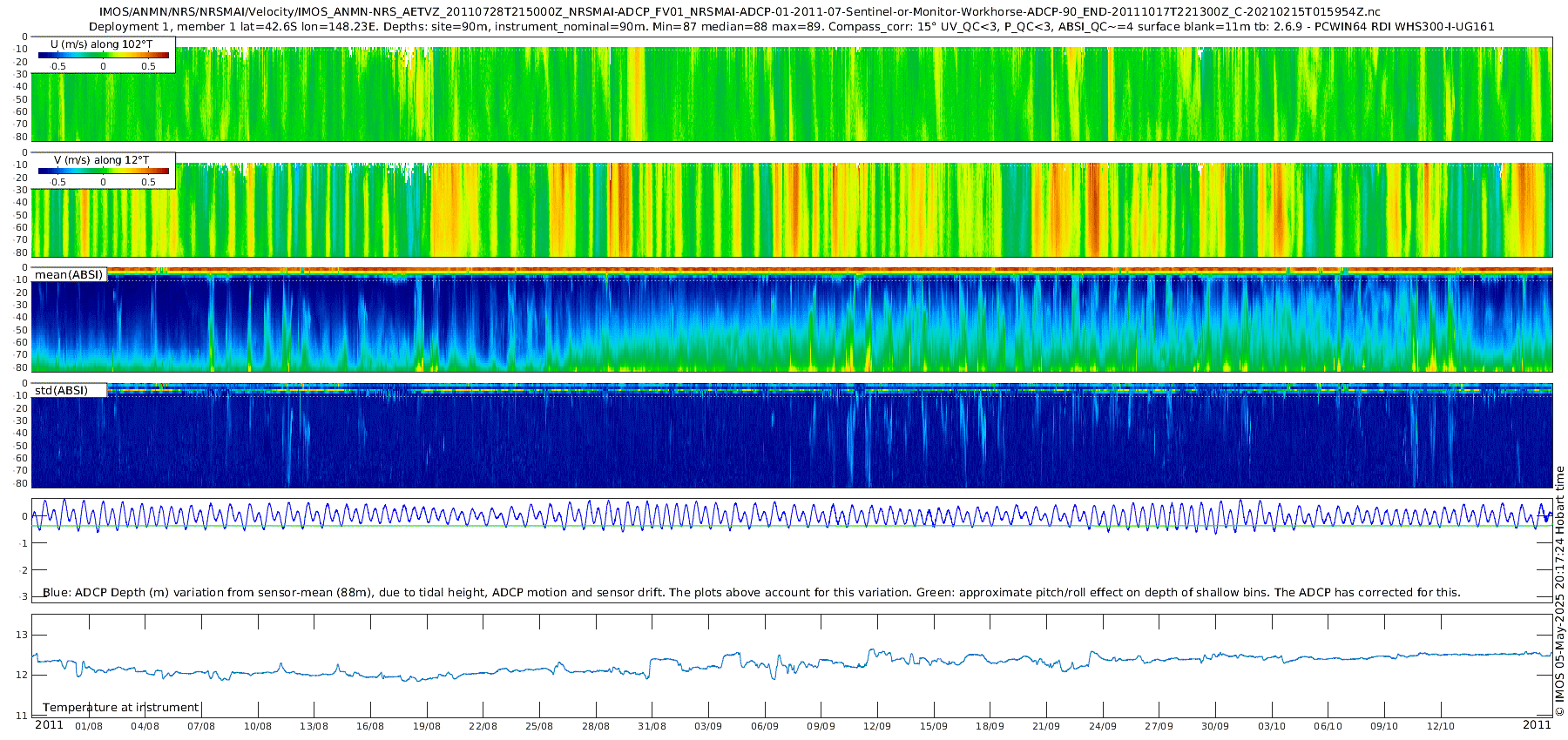Select the 12/10 date on time axis
Viewport: 1568px width, 740px height.
[1440, 726]
